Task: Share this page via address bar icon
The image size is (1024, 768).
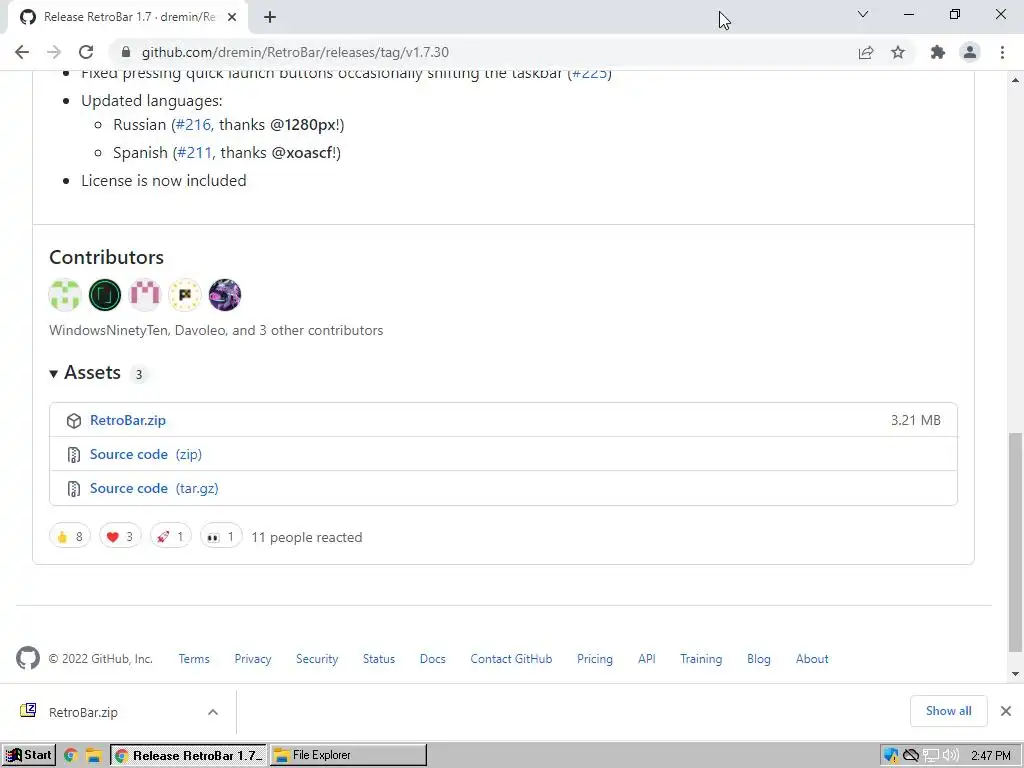Action: click(x=866, y=52)
